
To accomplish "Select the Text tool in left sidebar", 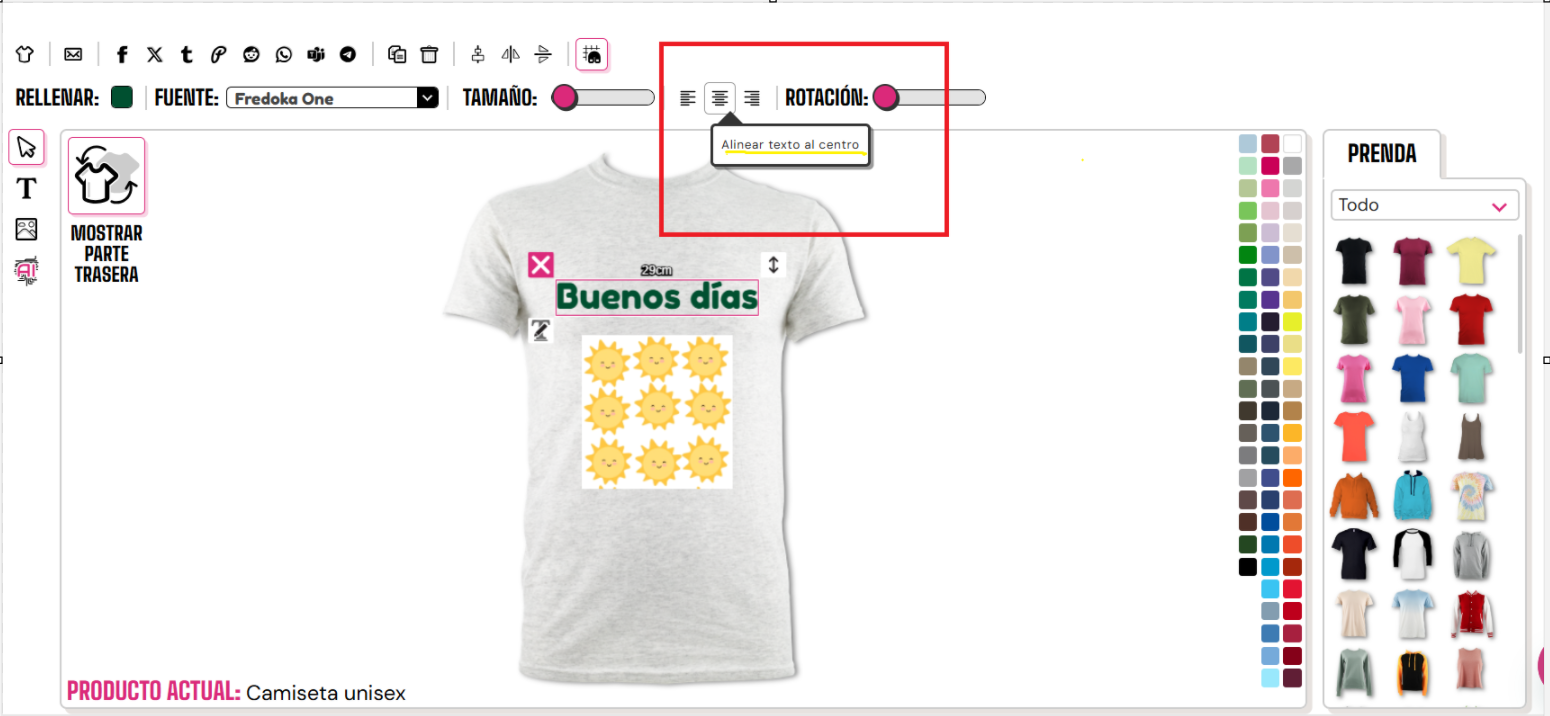I will [26, 188].
